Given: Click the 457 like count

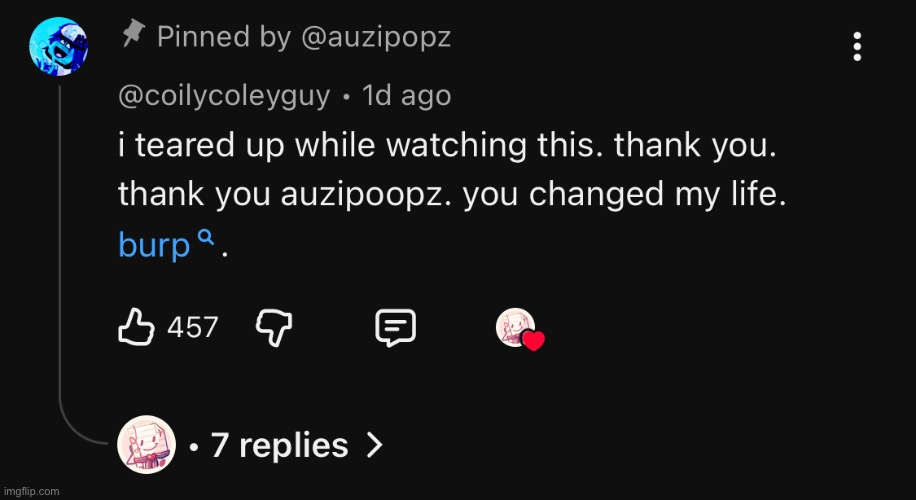Looking at the screenshot, I should coord(192,327).
